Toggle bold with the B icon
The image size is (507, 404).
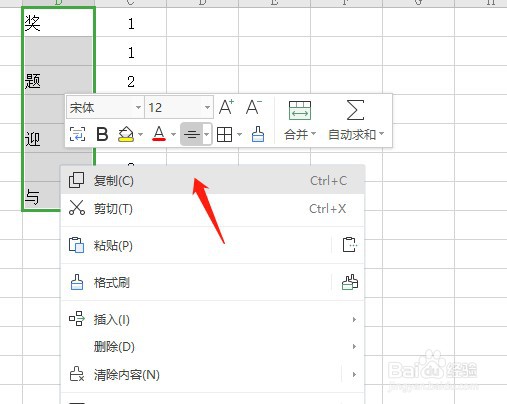[102, 134]
